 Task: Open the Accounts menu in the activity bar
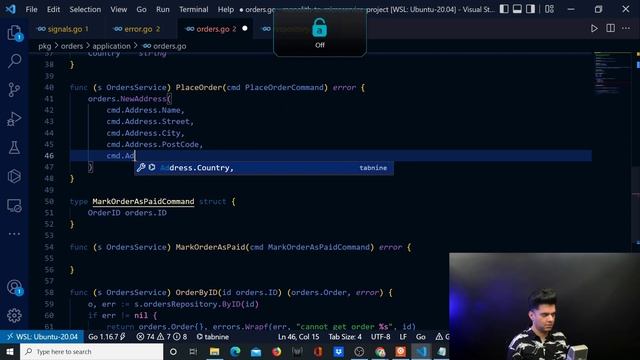[x=14, y=287]
